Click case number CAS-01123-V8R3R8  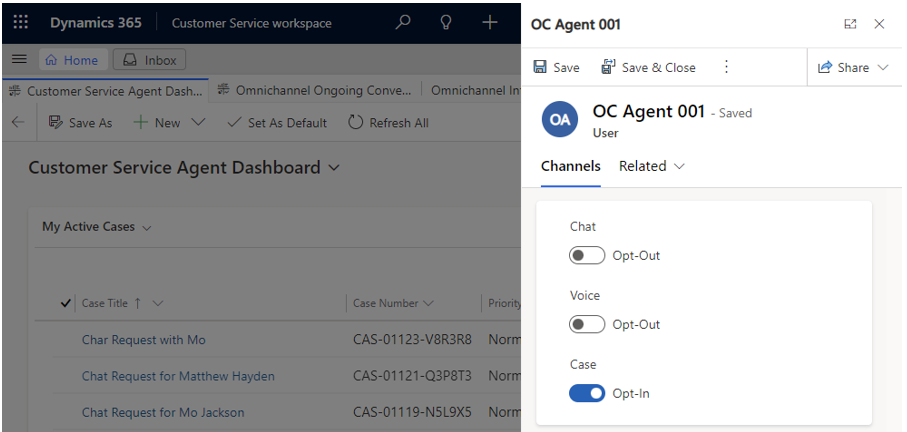click(412, 339)
